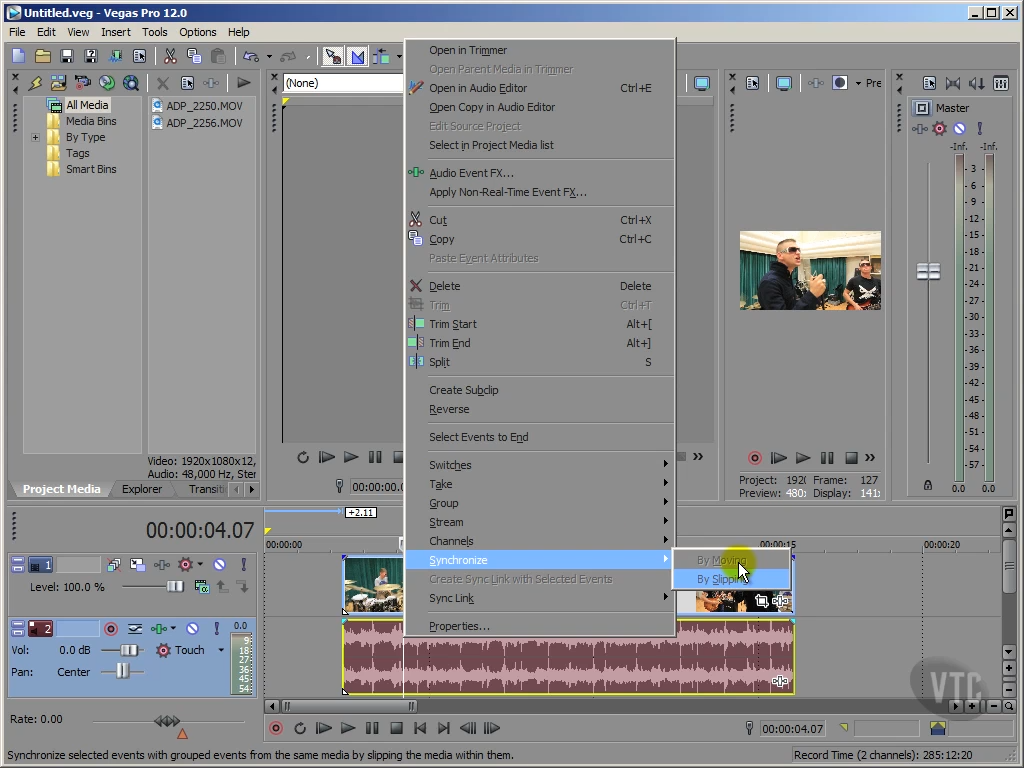The width and height of the screenshot is (1024, 768).
Task: Switch to the Explorer tab
Action: 142,489
